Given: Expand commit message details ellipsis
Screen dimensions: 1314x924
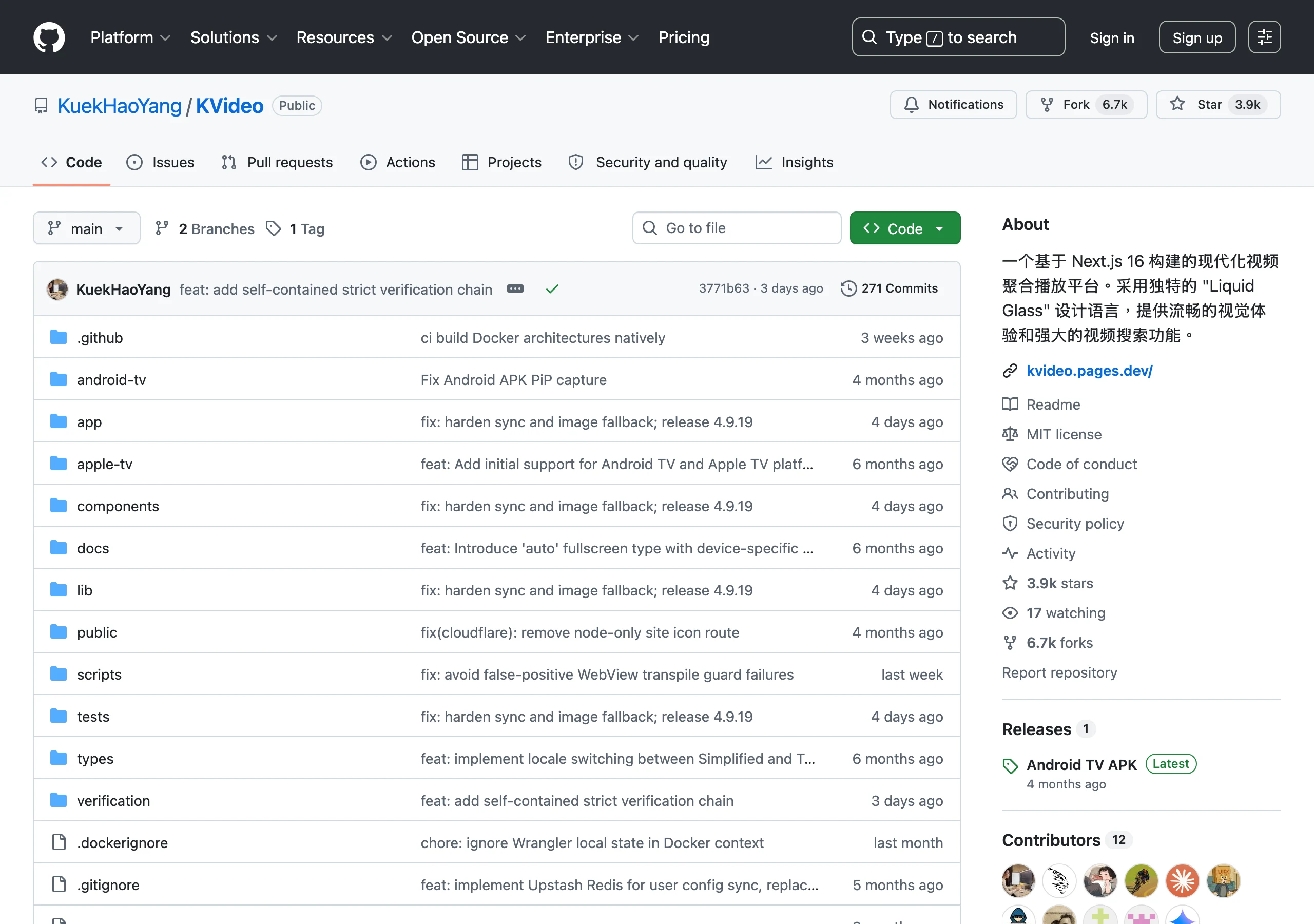Looking at the screenshot, I should (515, 288).
